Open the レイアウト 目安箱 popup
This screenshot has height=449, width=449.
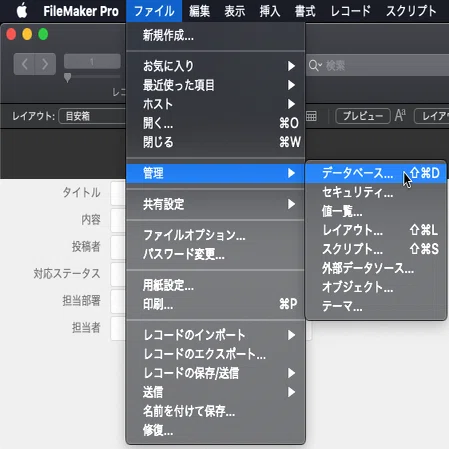pyautogui.click(x=92, y=116)
